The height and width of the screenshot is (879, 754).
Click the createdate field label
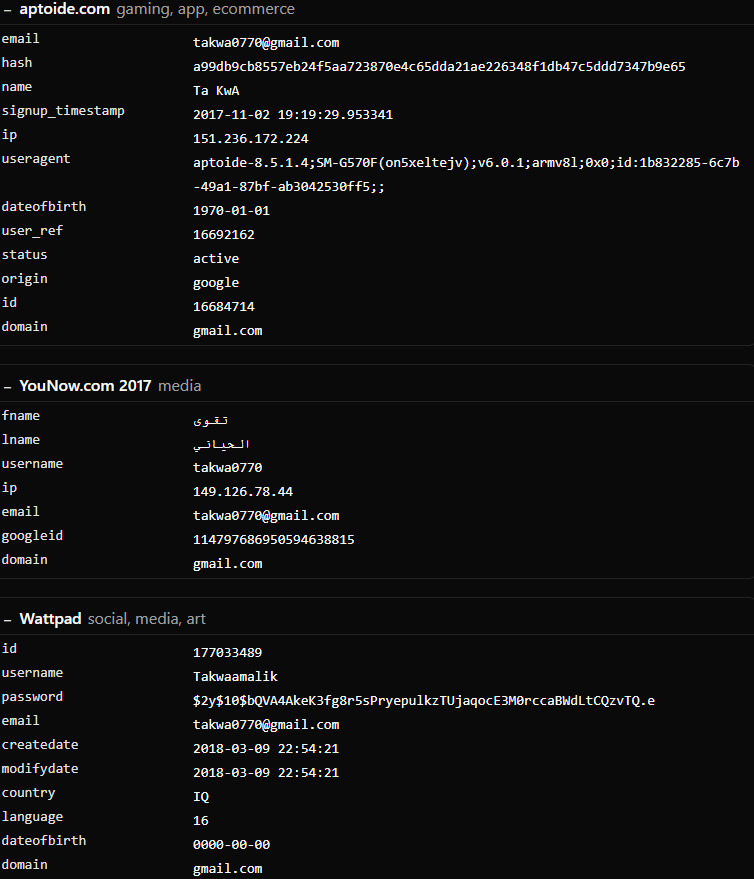point(40,745)
